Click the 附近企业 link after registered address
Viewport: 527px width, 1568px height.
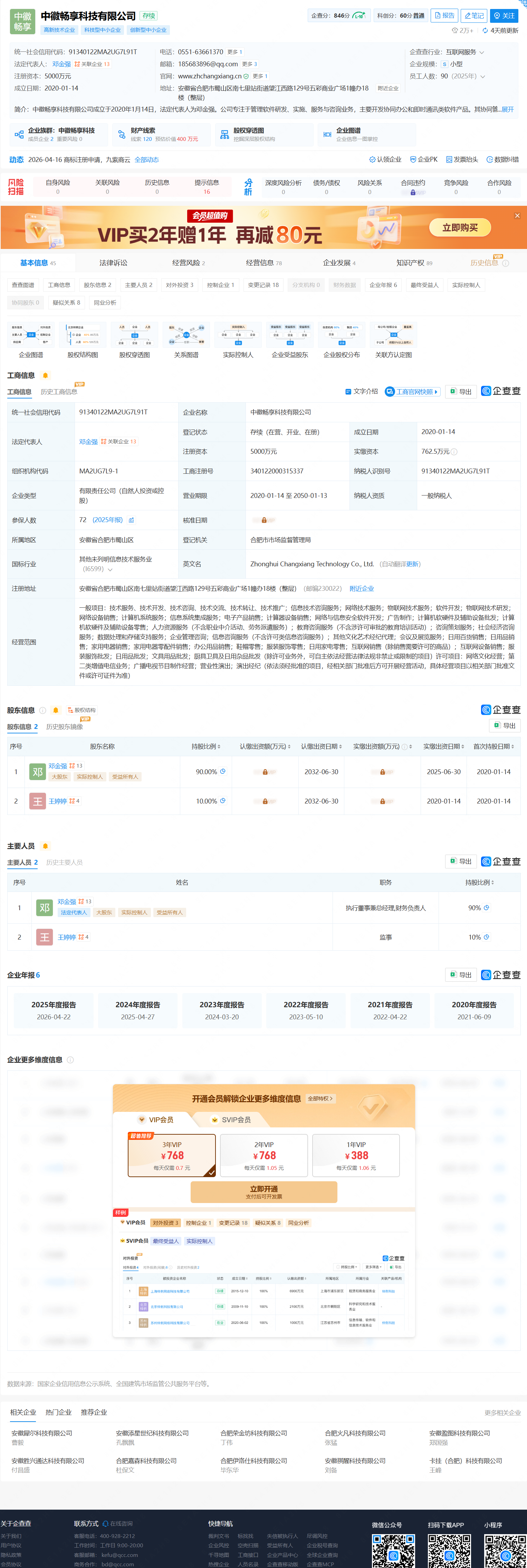[362, 589]
